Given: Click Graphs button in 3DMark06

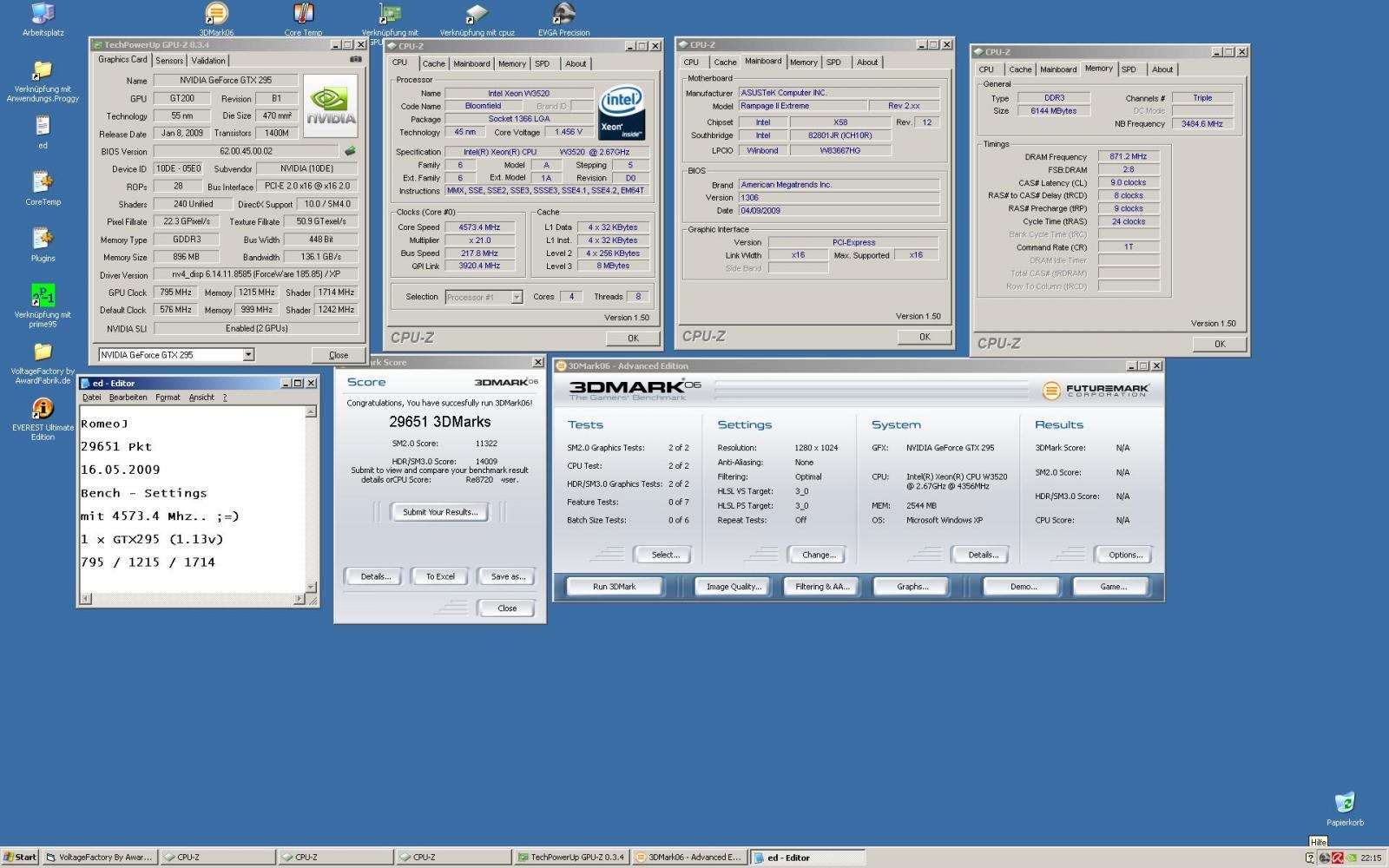Looking at the screenshot, I should point(912,587).
